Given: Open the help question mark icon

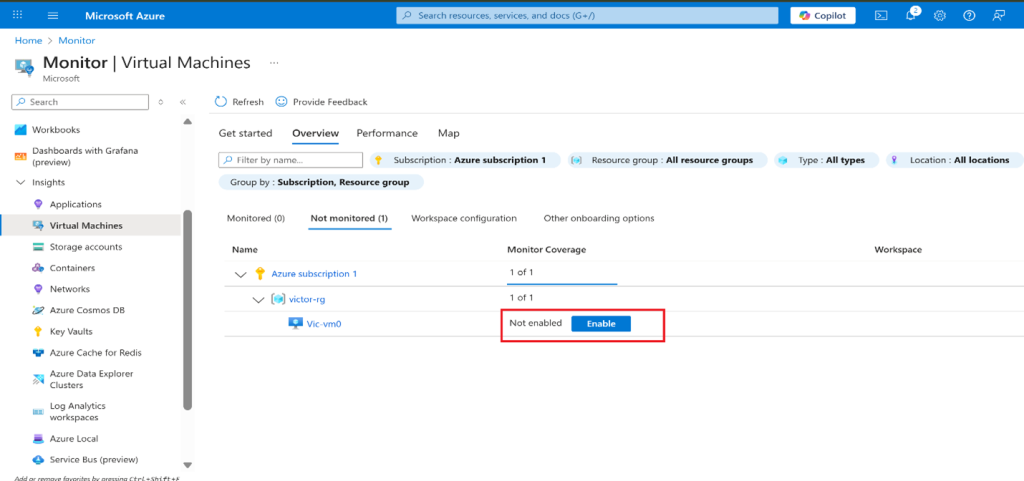Looking at the screenshot, I should pos(969,16).
